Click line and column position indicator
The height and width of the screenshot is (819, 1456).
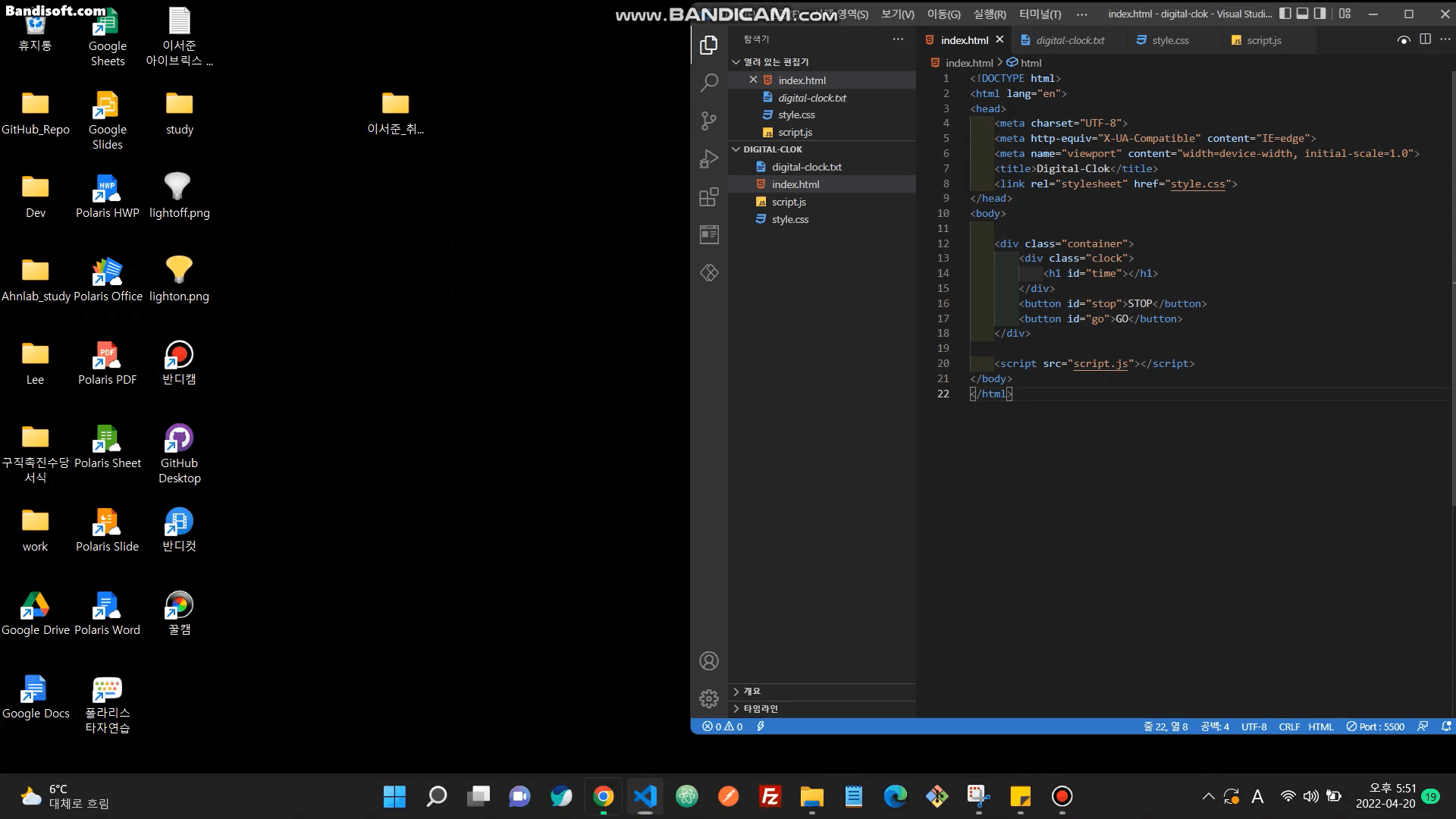coord(1166,726)
